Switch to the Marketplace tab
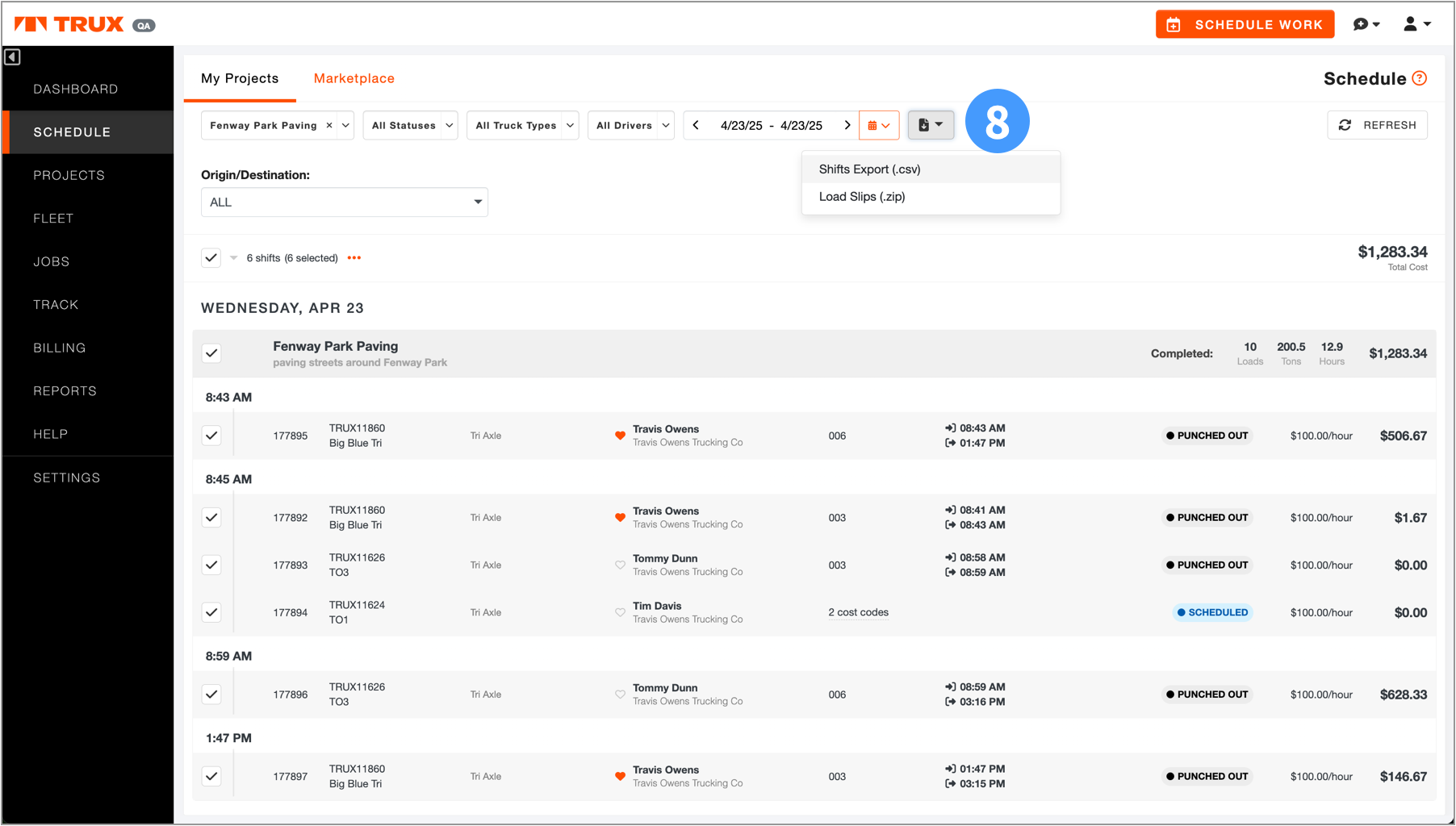1456x826 pixels. [354, 78]
